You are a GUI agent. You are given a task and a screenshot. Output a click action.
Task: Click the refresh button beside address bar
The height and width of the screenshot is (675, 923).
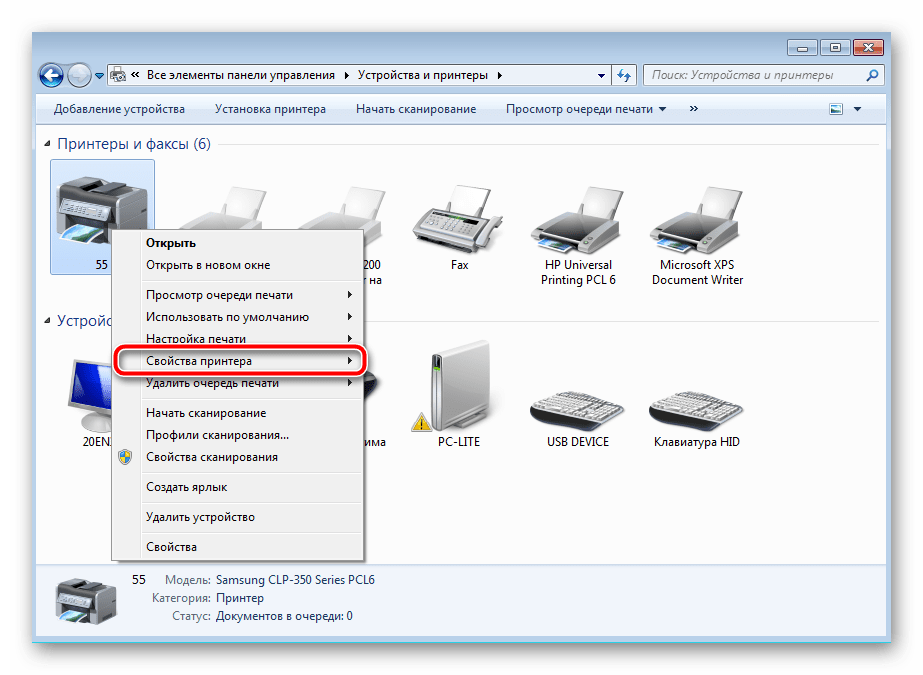(x=625, y=75)
